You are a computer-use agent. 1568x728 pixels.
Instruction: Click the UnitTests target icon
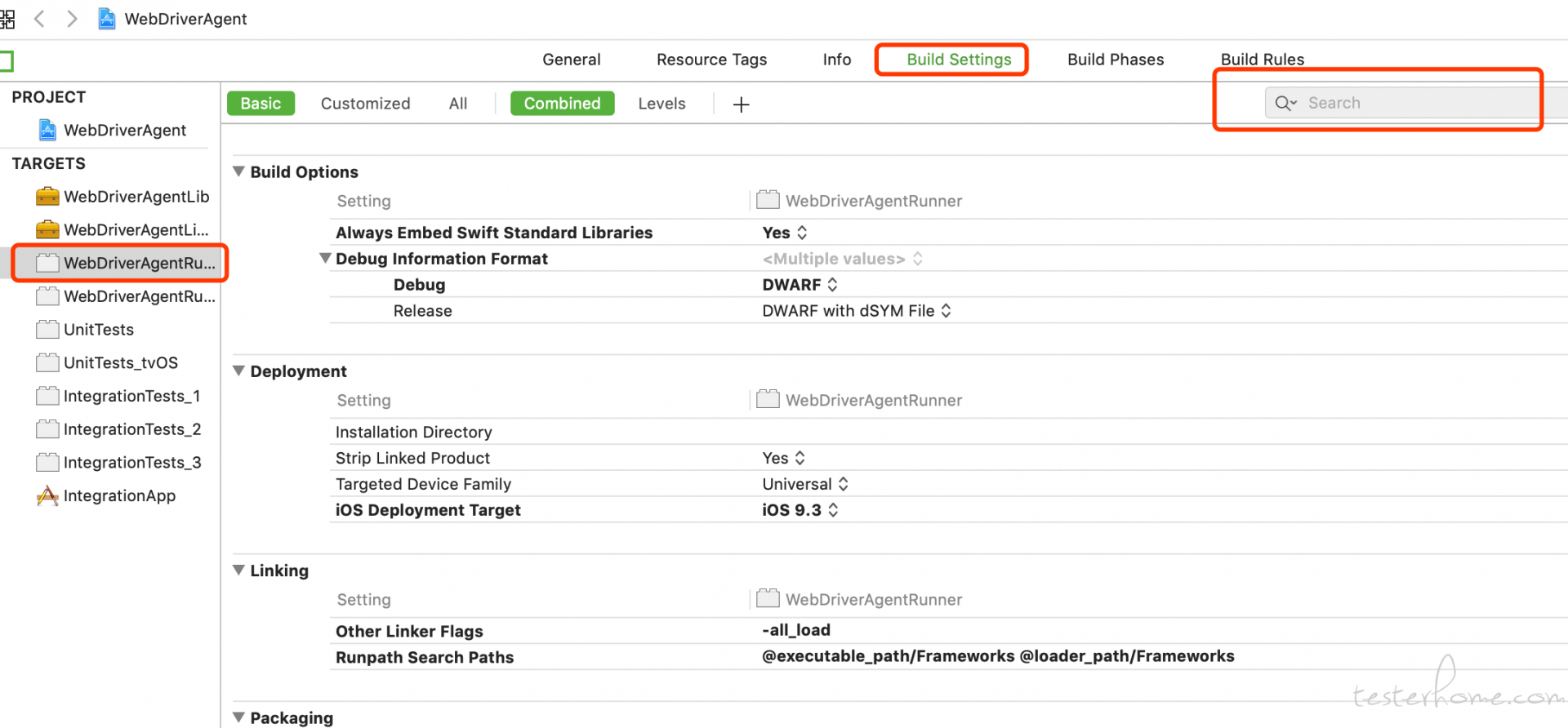pyautogui.click(x=47, y=329)
